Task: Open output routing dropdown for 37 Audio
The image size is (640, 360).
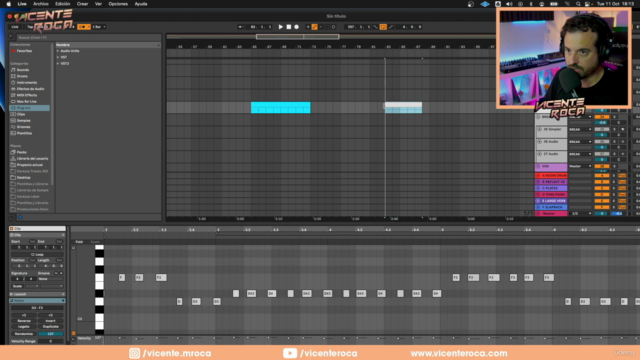Action: click(x=580, y=154)
